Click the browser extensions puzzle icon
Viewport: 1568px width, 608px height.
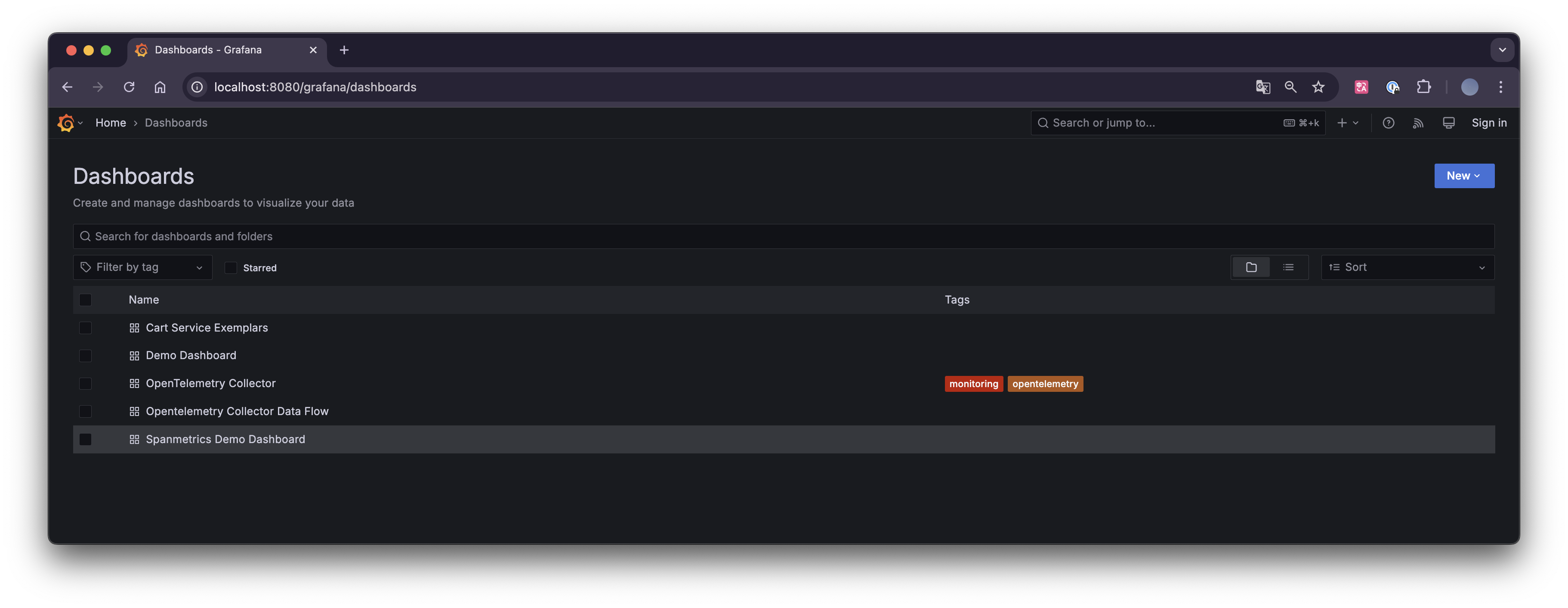pyautogui.click(x=1423, y=87)
